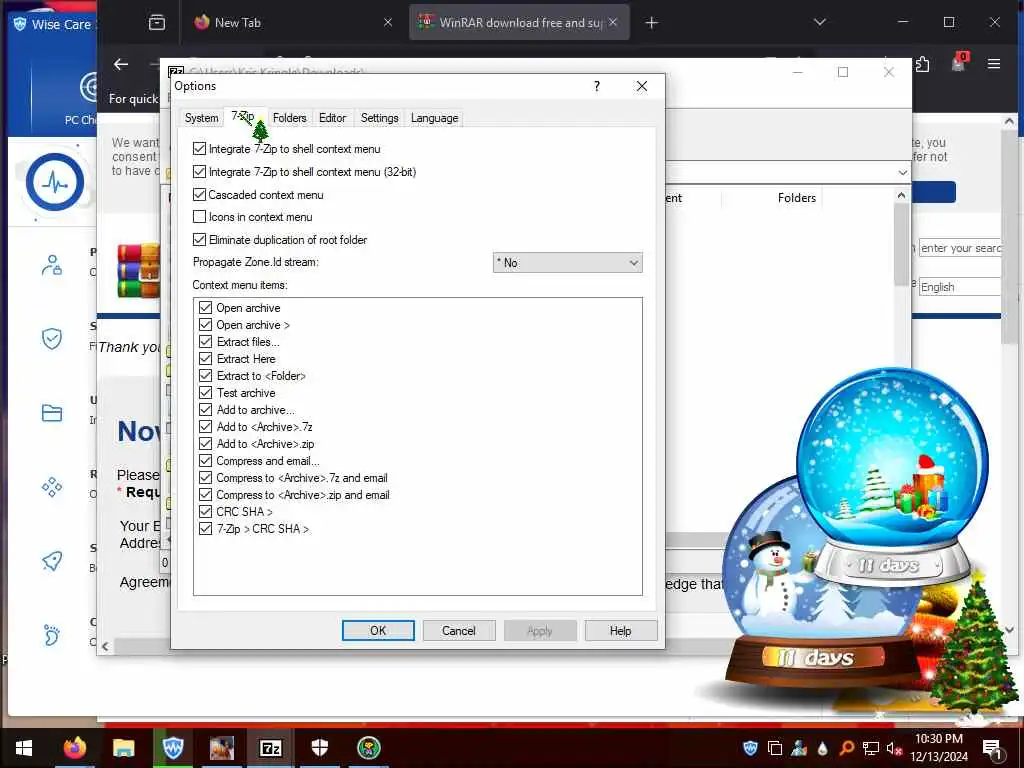Click the search field on WinRAR page
1024x768 pixels.
tap(959, 248)
